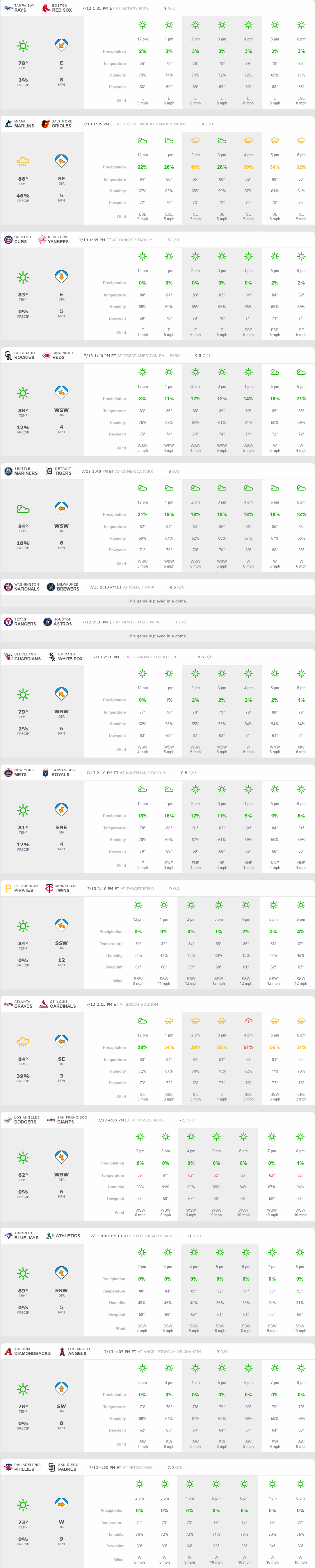This screenshot has width=315, height=1568.
Task: Click 'This game is played in a dome' under Rangers-Astros
Action: 158,636
